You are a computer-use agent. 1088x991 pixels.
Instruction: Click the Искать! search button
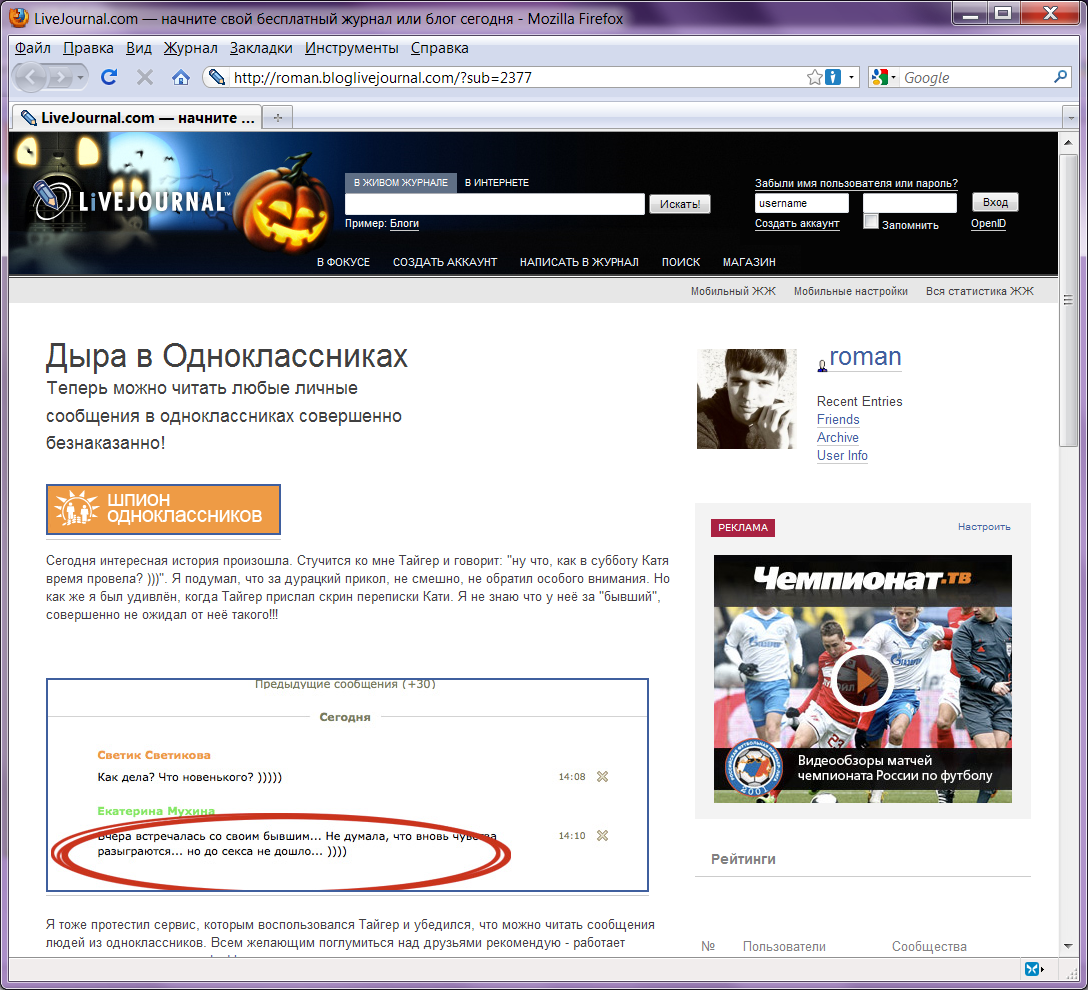click(x=680, y=204)
